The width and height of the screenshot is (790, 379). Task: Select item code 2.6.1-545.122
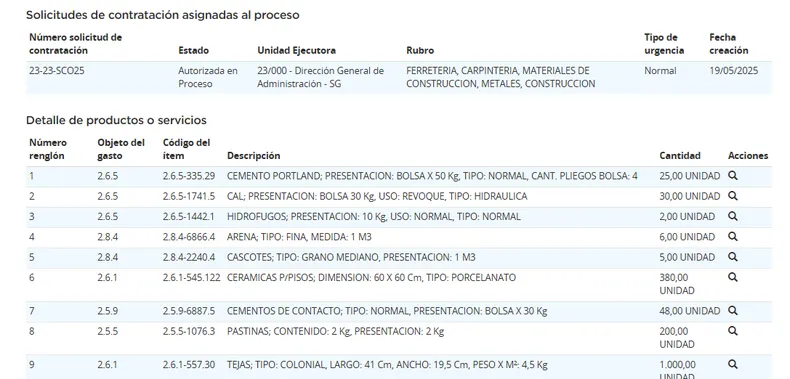click(191, 277)
